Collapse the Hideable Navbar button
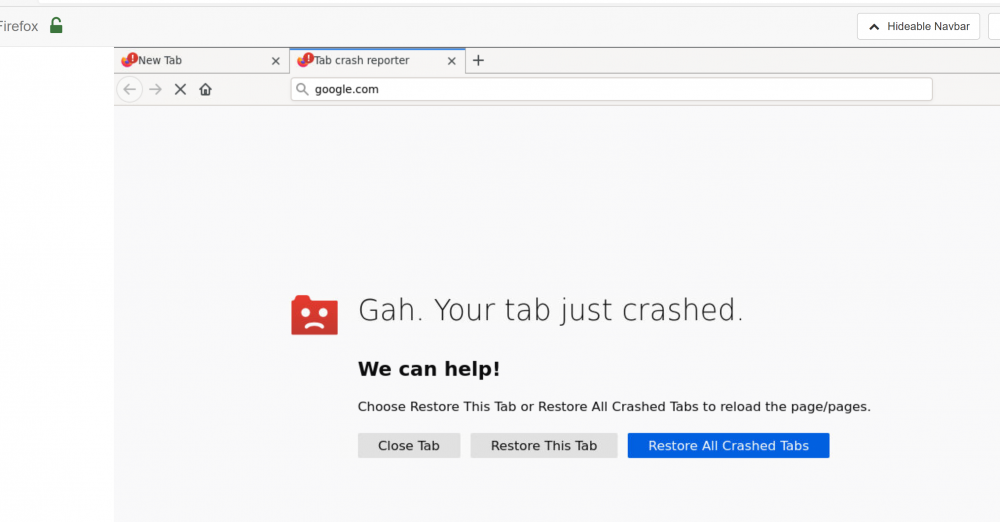 tap(918, 27)
